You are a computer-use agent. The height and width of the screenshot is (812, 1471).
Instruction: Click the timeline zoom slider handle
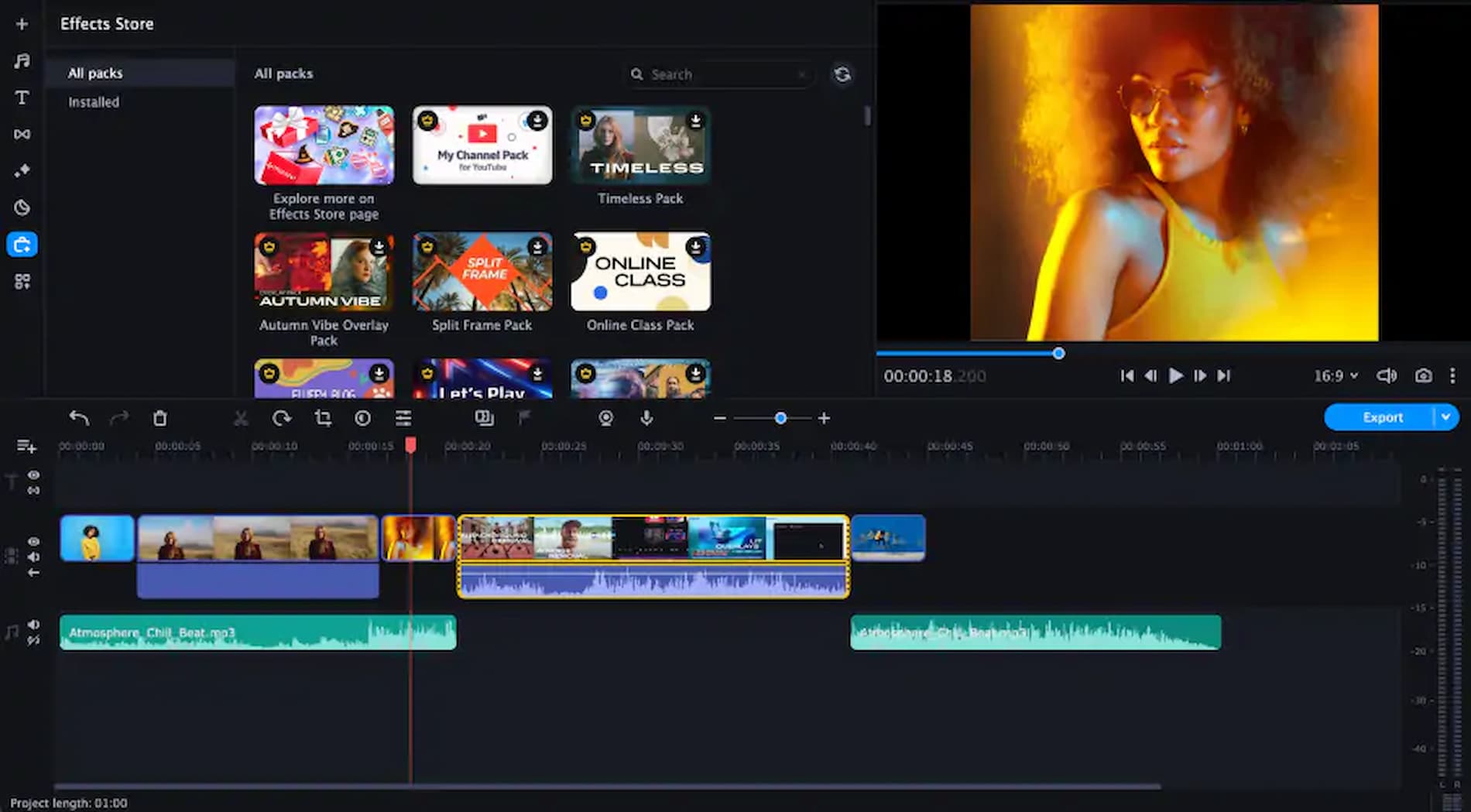(780, 418)
